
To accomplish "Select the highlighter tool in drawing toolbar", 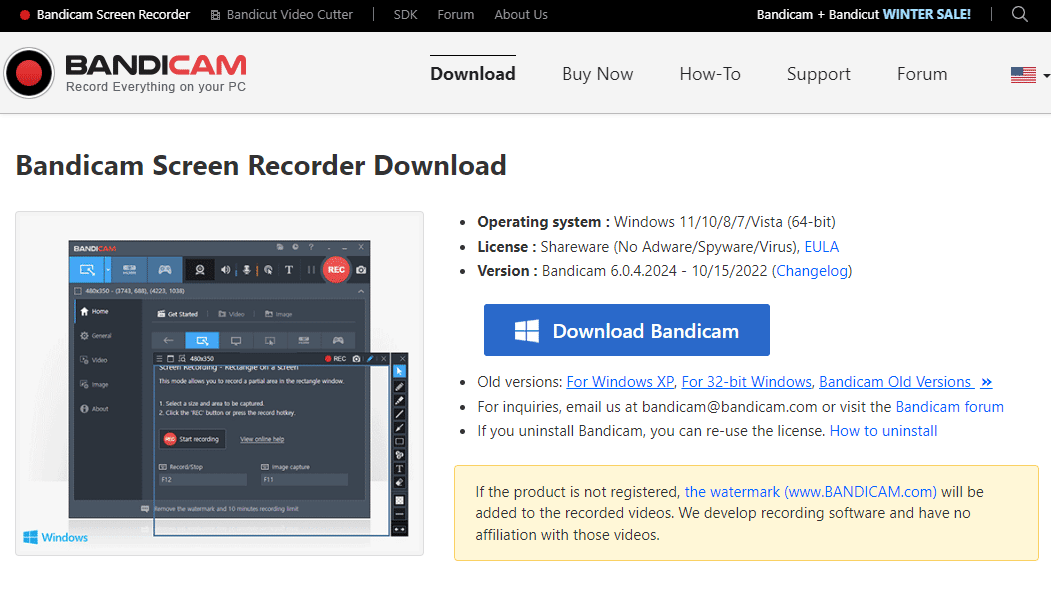I will (399, 400).
